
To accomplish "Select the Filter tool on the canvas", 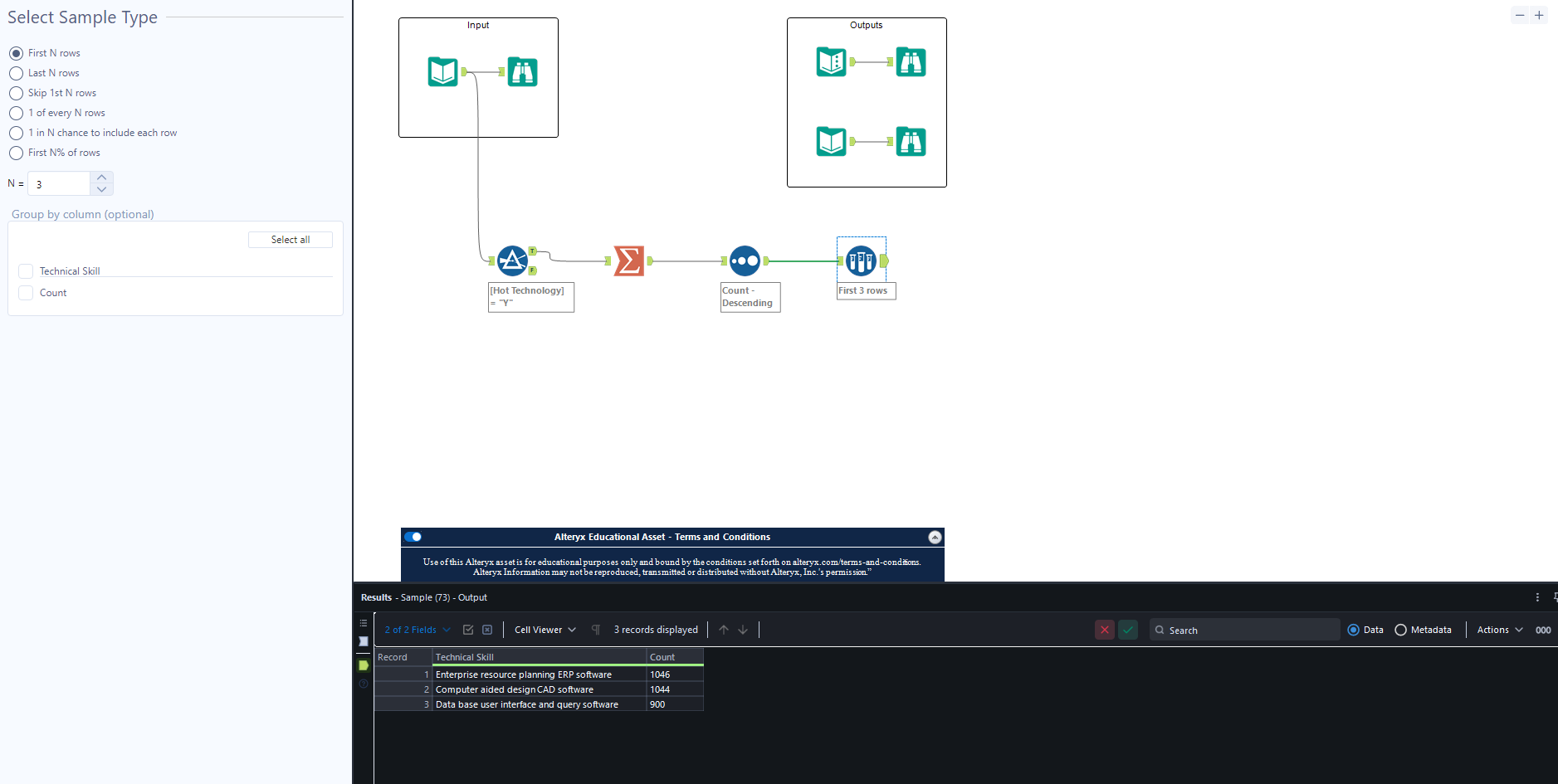I will [512, 261].
